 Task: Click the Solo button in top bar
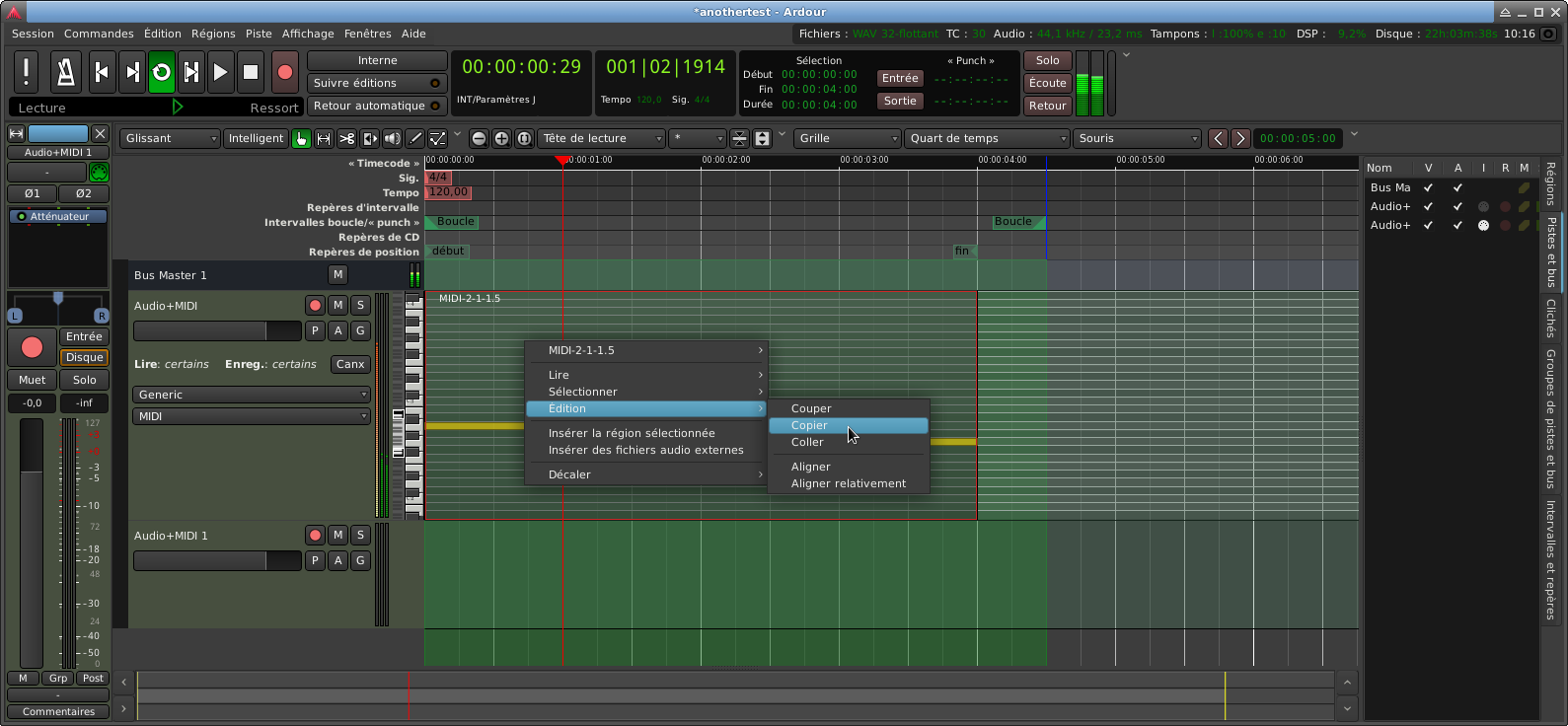1047,60
